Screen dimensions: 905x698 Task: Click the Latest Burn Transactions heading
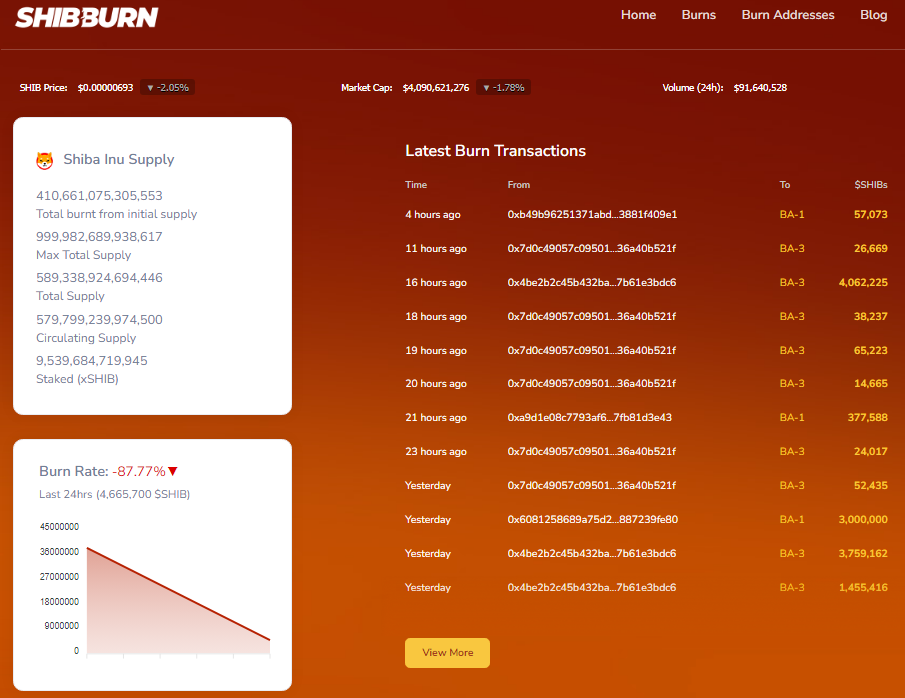495,151
